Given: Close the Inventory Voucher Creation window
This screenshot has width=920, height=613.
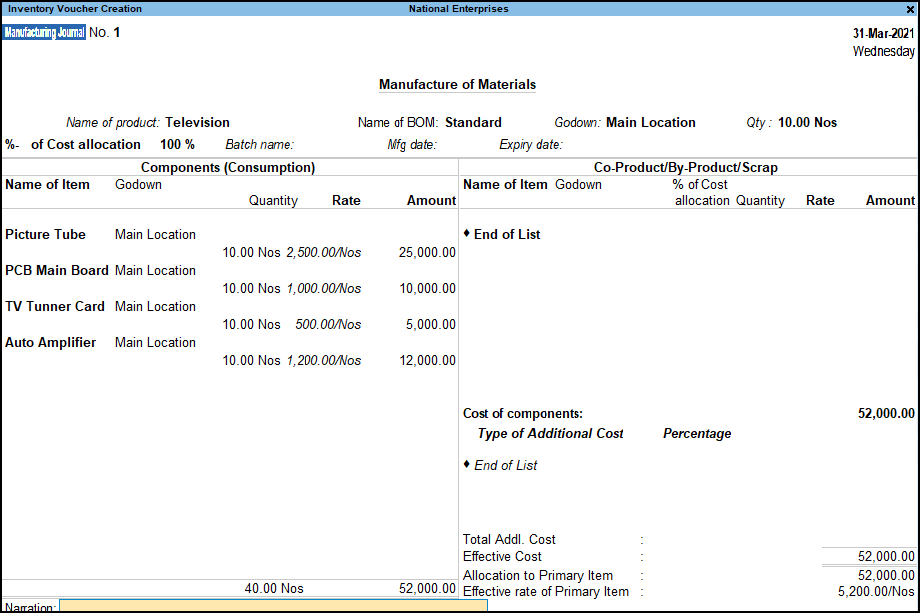Looking at the screenshot, I should tap(909, 9).
